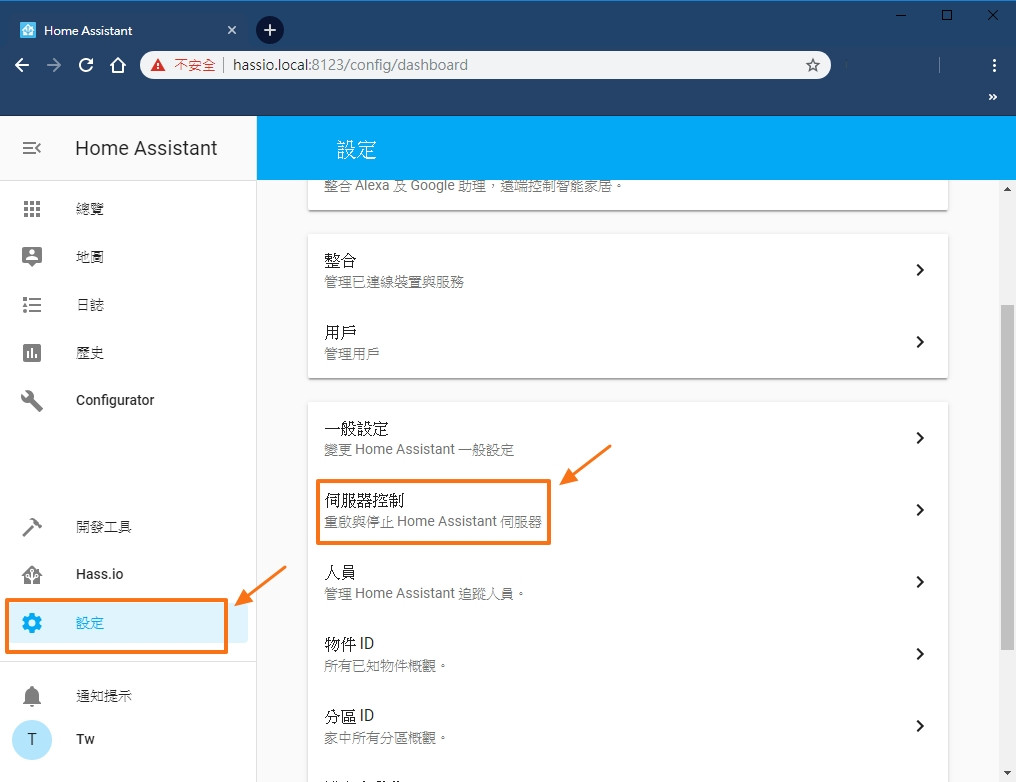This screenshot has width=1016, height=782.
Task: Close the Home Assistant browser tab
Action: click(232, 30)
